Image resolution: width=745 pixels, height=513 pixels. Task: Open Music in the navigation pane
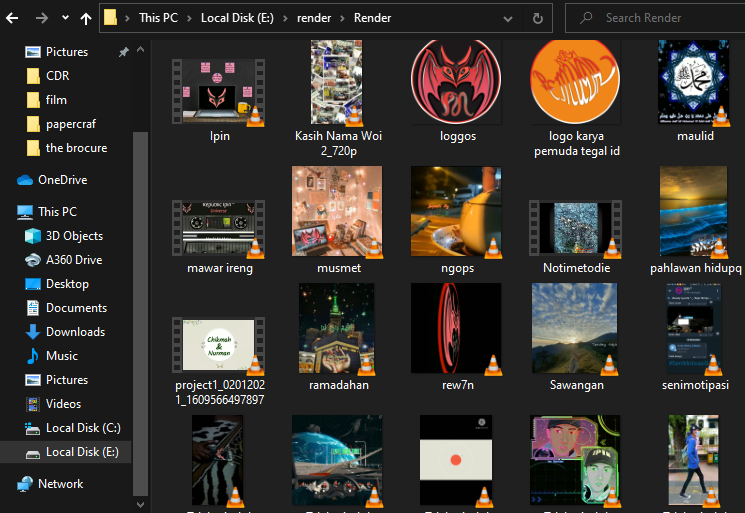(52, 356)
